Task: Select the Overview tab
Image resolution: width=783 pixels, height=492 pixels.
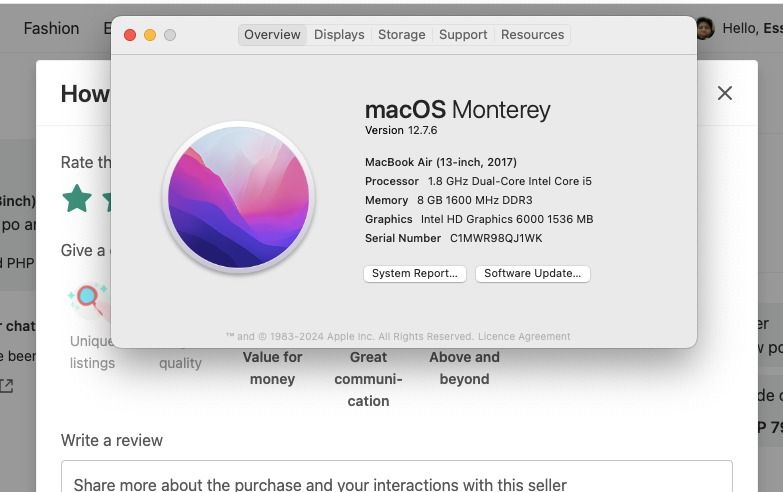Action: (272, 34)
